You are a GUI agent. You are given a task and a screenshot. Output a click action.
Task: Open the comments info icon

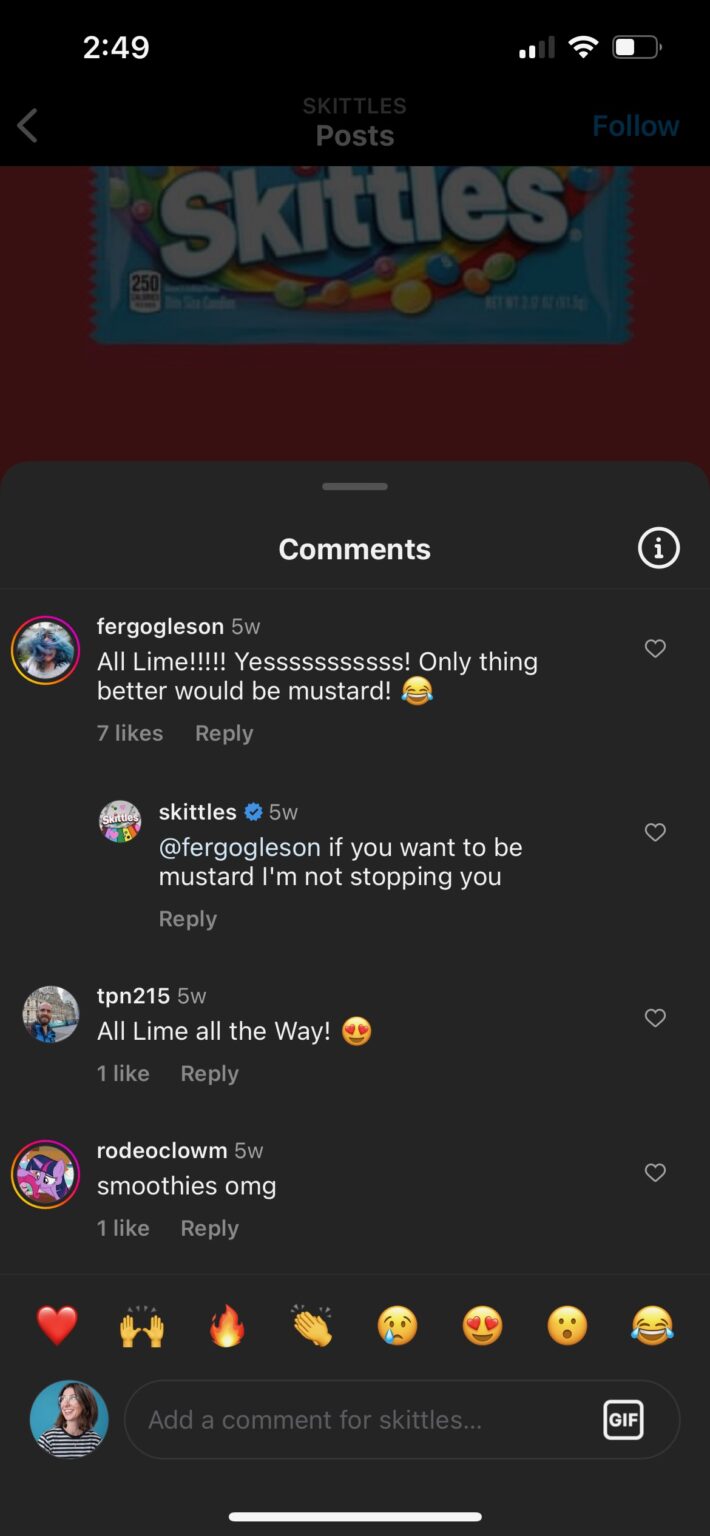658,548
